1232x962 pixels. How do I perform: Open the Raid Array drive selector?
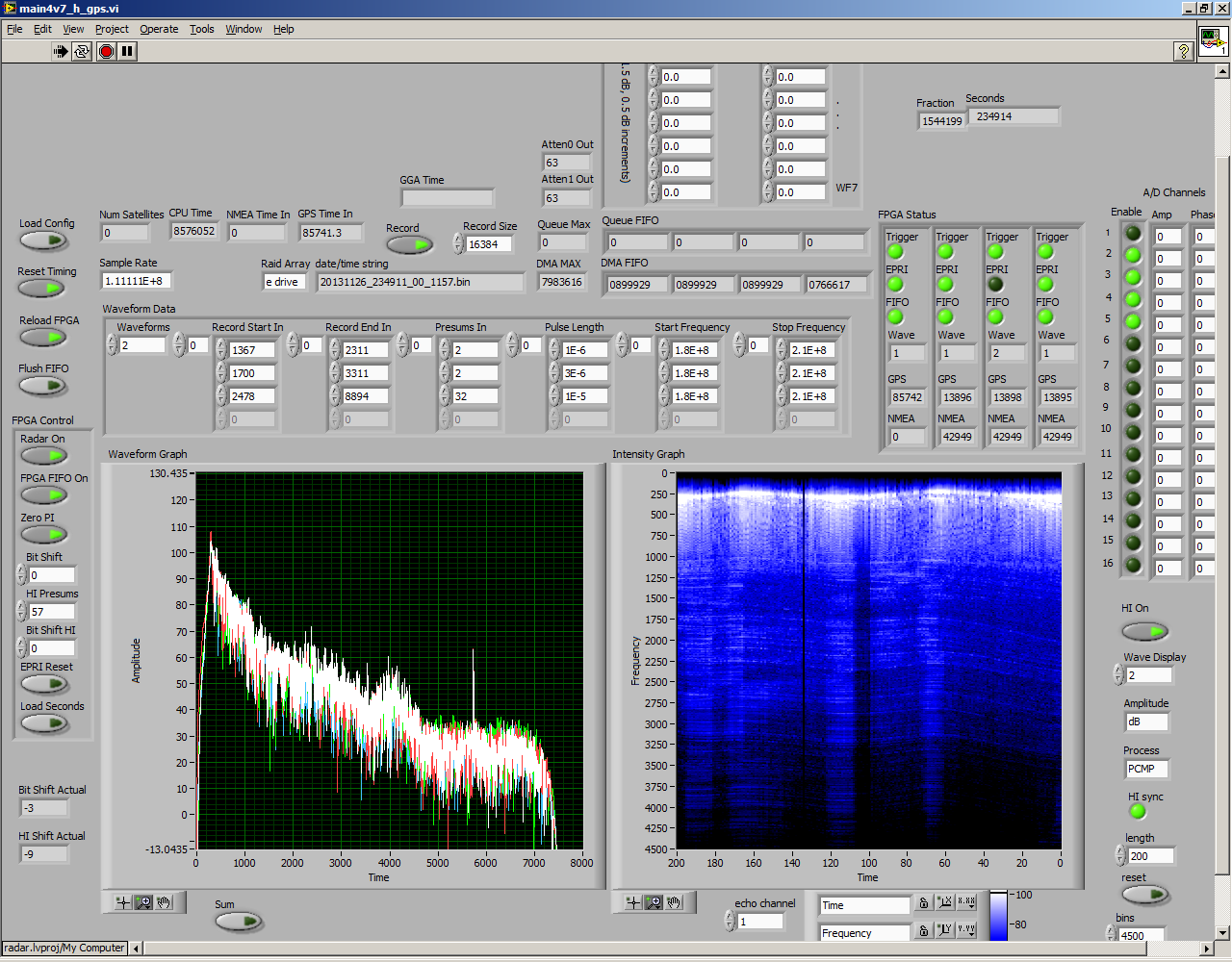(284, 282)
